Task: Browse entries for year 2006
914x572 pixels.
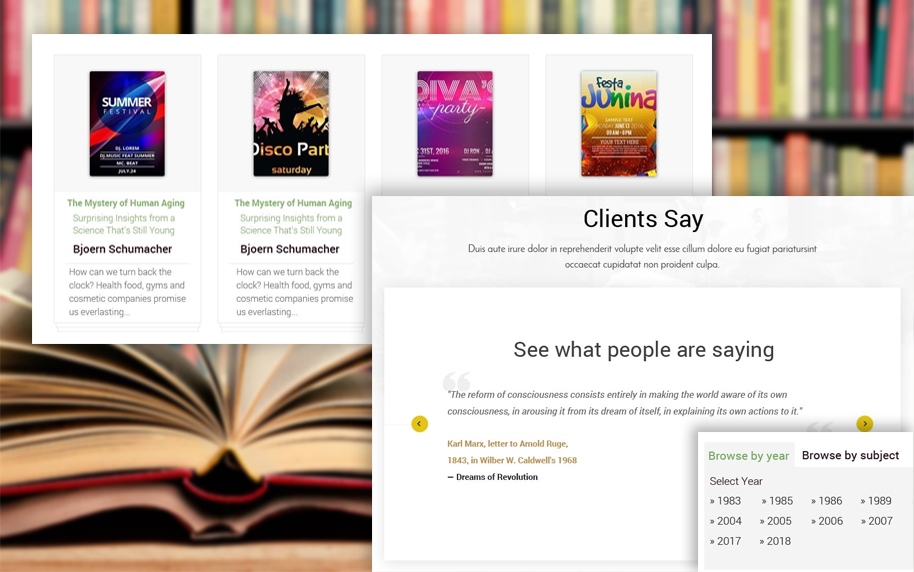Action: click(827, 521)
